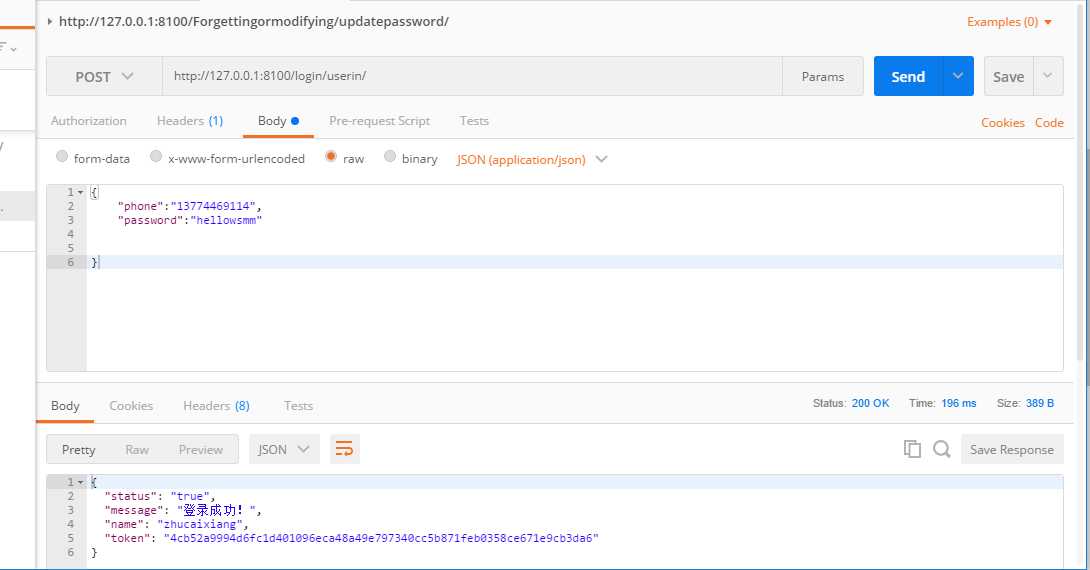Open the request Body tab
Viewport: 1090px width, 570px height.
point(278,121)
